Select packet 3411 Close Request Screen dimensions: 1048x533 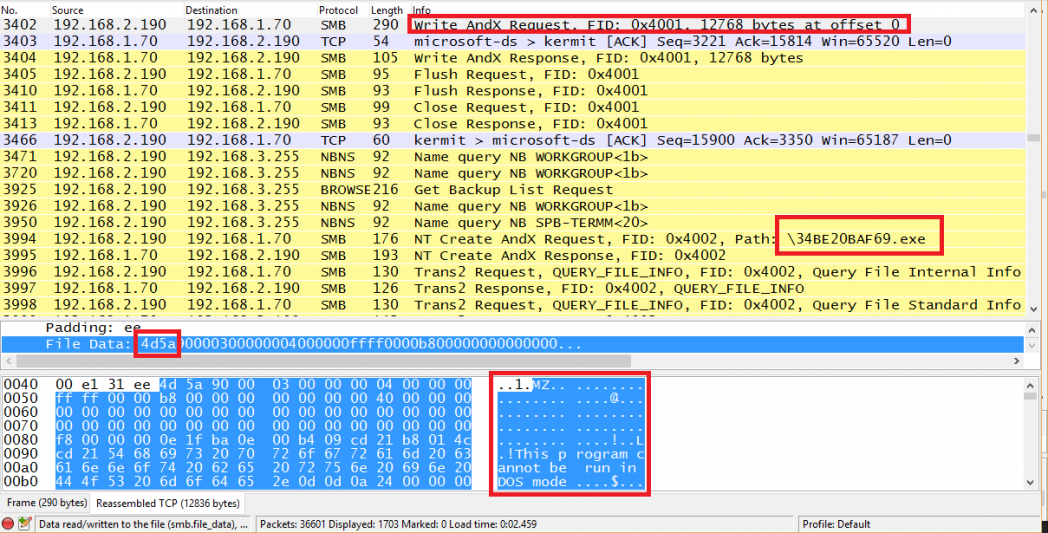(513, 107)
